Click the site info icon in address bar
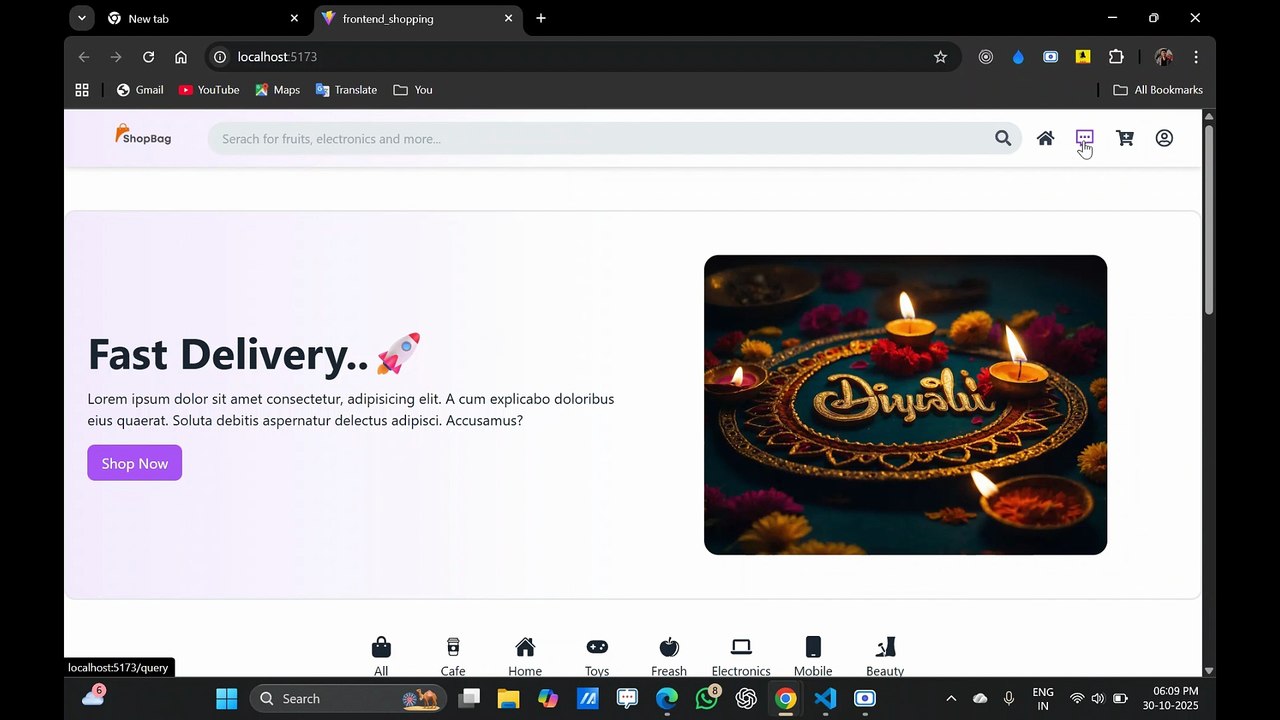Viewport: 1280px width, 720px height. 220,57
